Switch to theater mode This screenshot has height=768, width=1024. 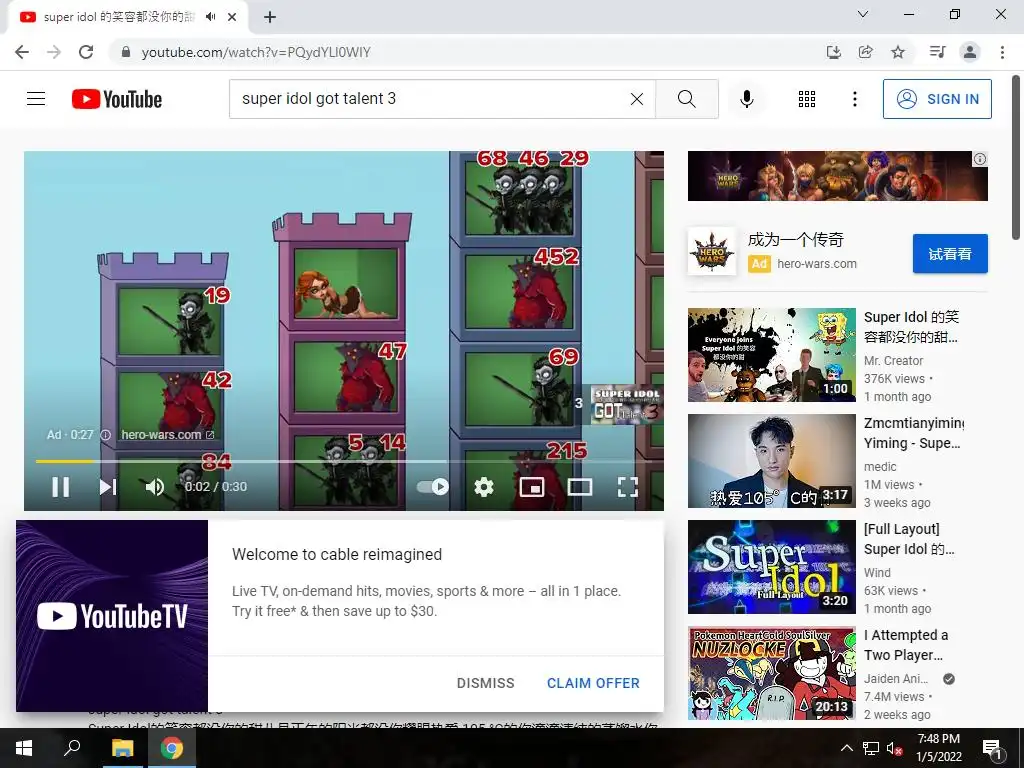coord(580,487)
